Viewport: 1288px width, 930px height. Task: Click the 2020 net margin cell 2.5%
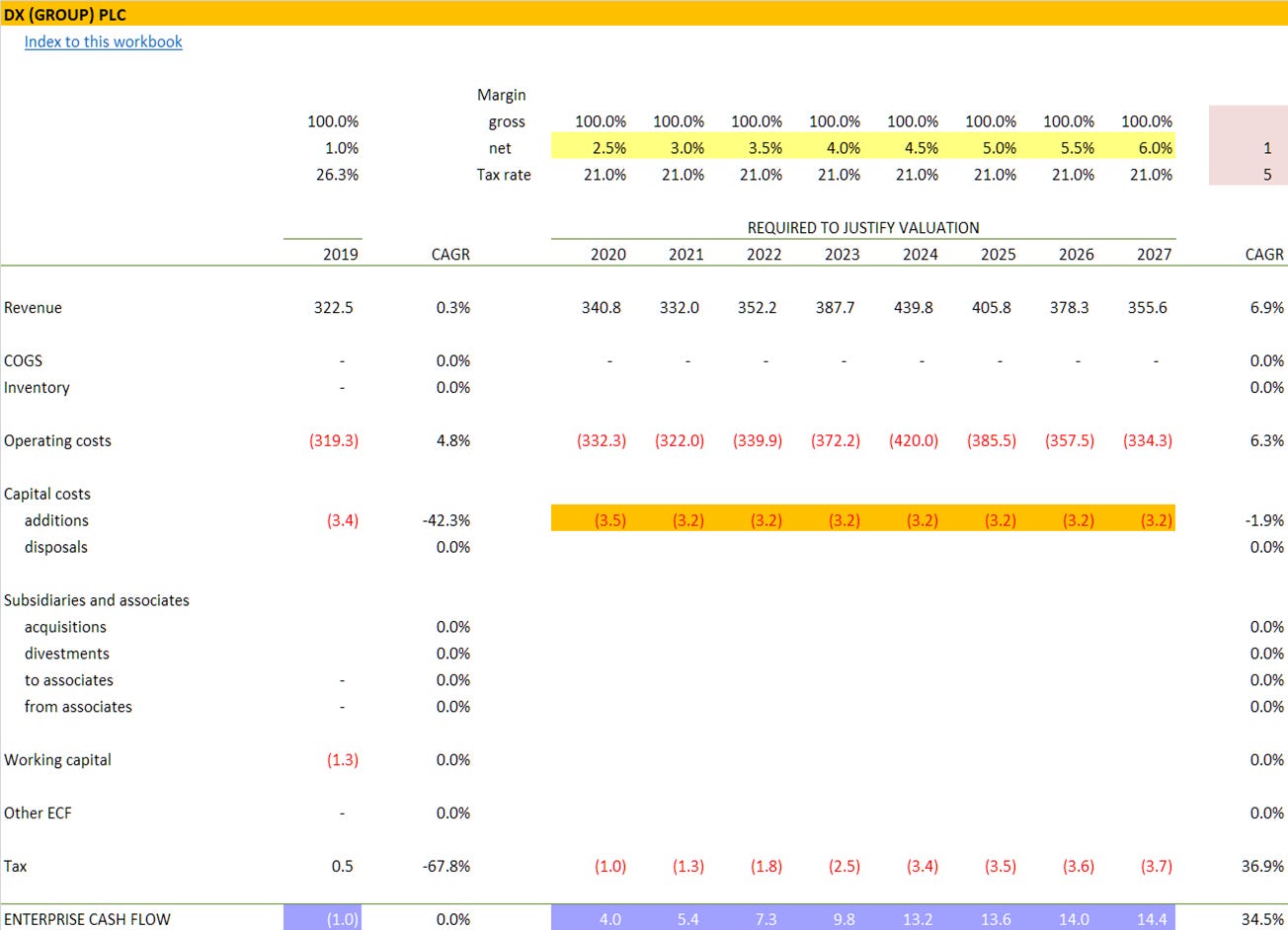tap(609, 148)
